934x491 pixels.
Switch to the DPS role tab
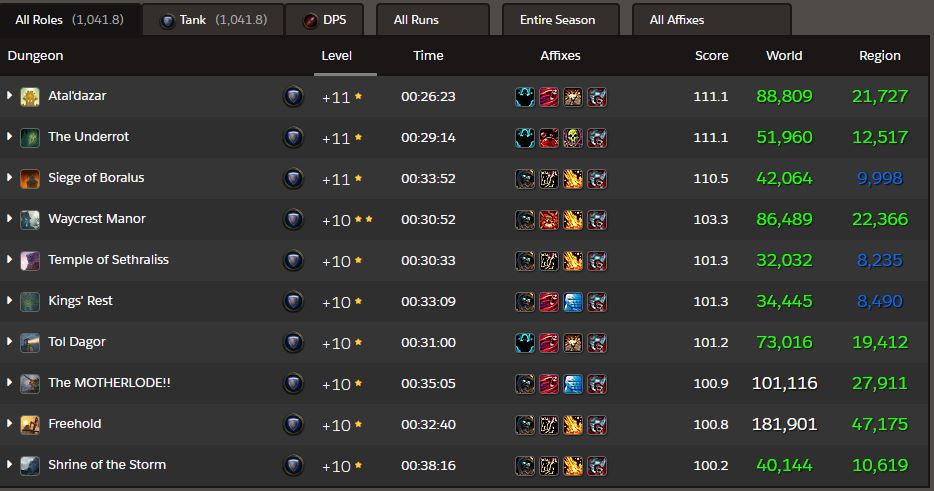325,20
